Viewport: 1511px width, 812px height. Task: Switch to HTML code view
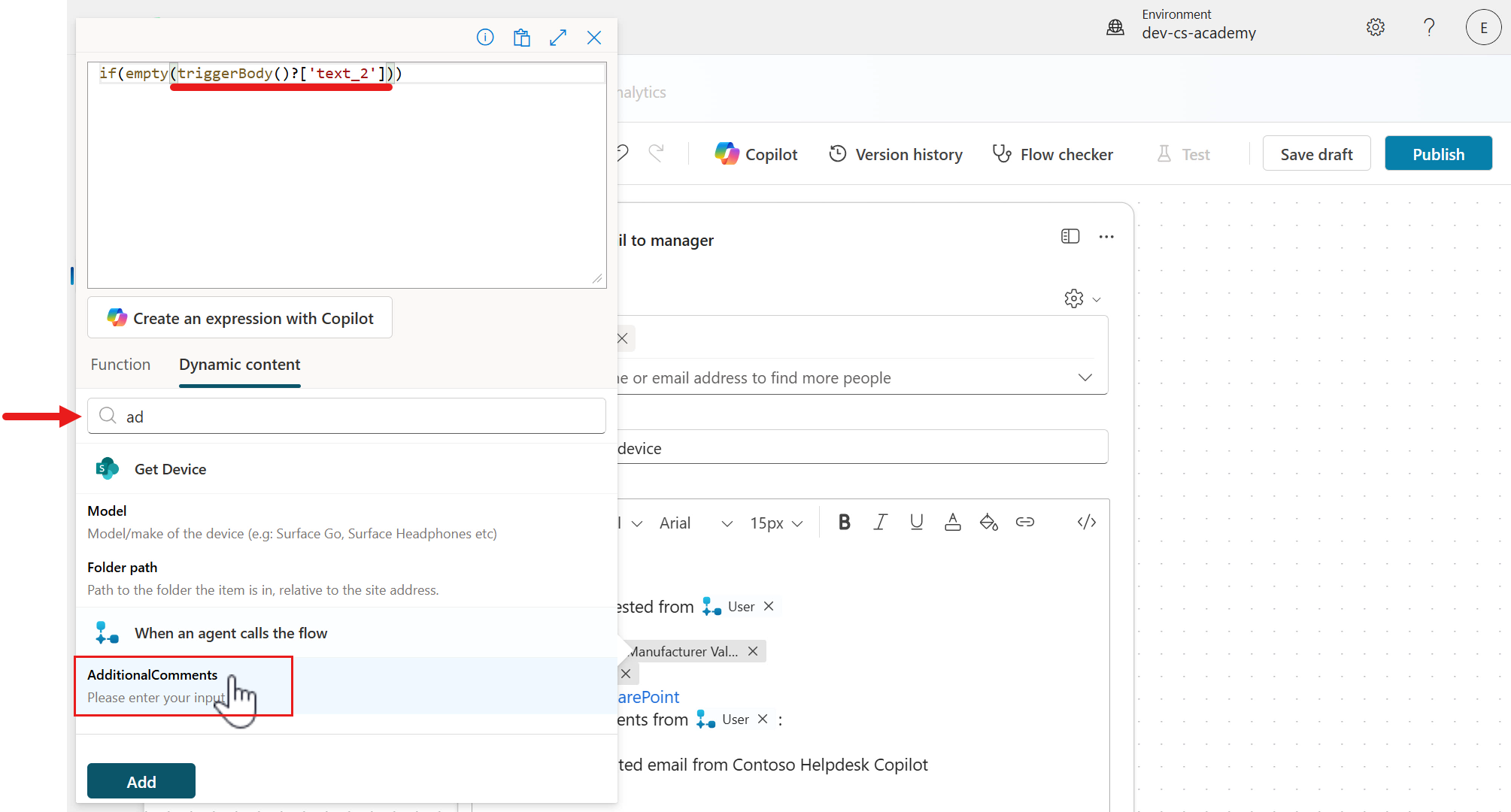1086,521
